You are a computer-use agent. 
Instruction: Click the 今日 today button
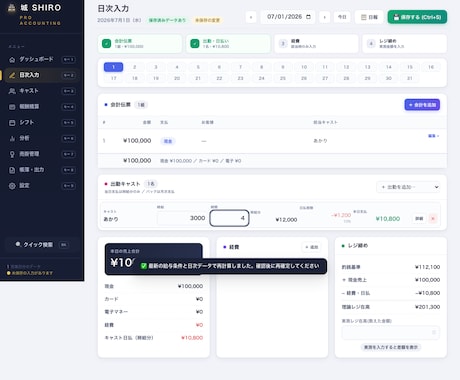[342, 17]
